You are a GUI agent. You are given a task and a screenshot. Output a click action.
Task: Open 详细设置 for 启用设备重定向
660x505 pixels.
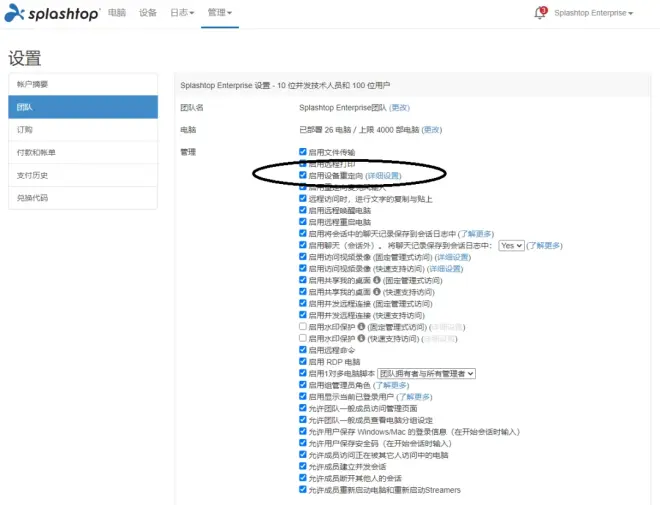[383, 175]
